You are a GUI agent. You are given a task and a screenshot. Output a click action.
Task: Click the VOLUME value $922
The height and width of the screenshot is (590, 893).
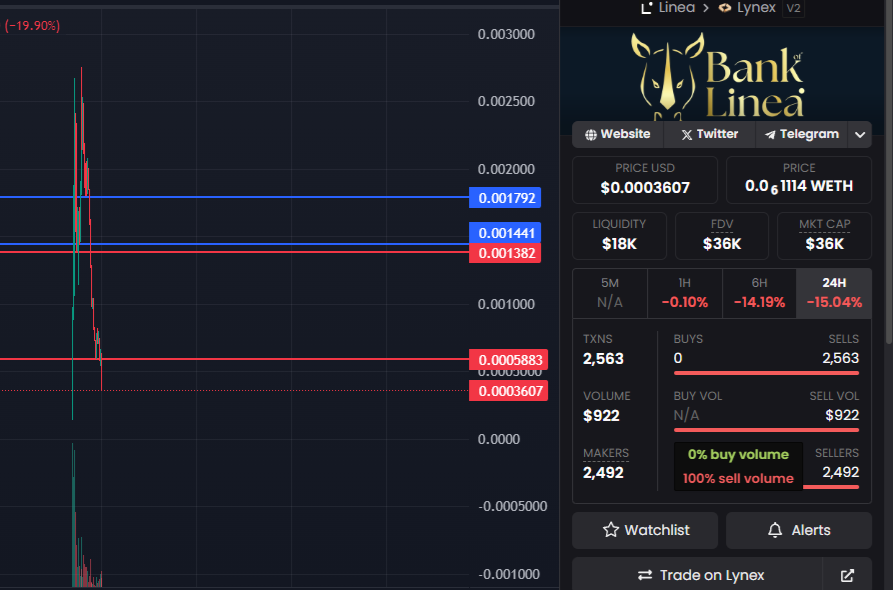pos(601,416)
